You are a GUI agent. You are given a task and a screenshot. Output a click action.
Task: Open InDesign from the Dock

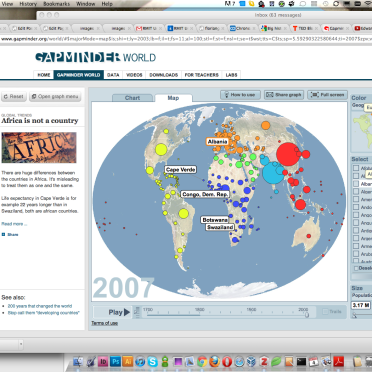point(103,361)
